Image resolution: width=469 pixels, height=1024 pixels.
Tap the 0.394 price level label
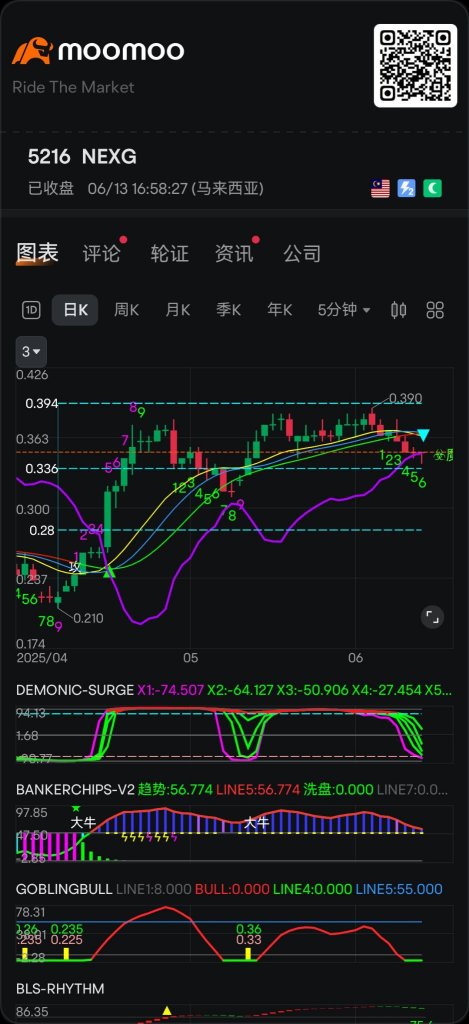coord(42,404)
